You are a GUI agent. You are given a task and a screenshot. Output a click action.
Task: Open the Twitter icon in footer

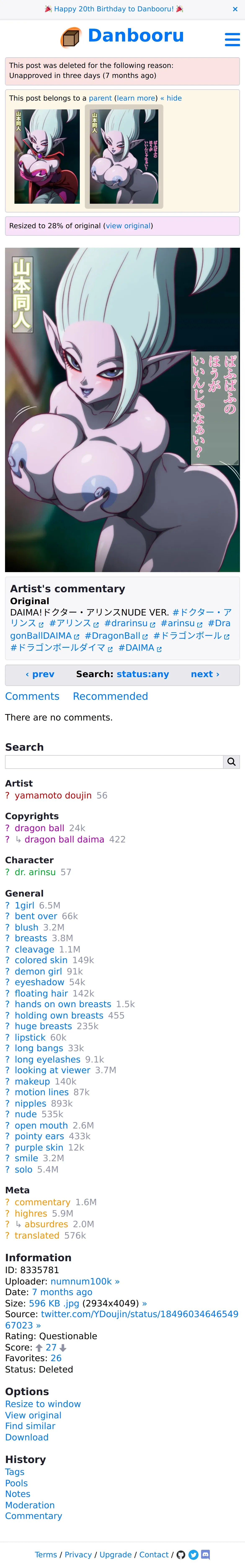pos(193,1554)
